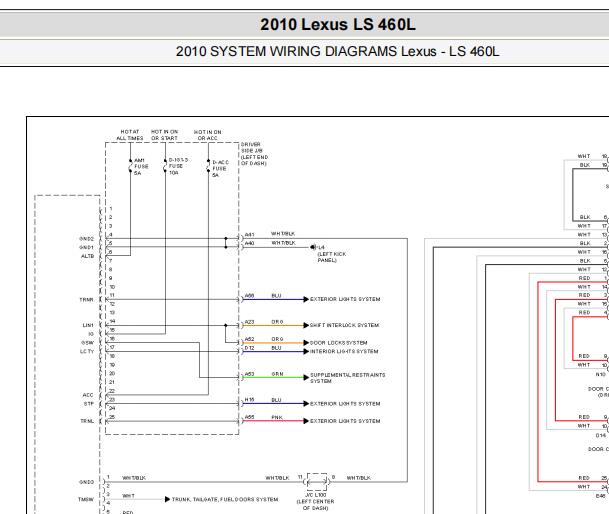Click "EXTERIOR LIGHTS SYSTEM" on the A68 wire

pyautogui.click(x=345, y=299)
